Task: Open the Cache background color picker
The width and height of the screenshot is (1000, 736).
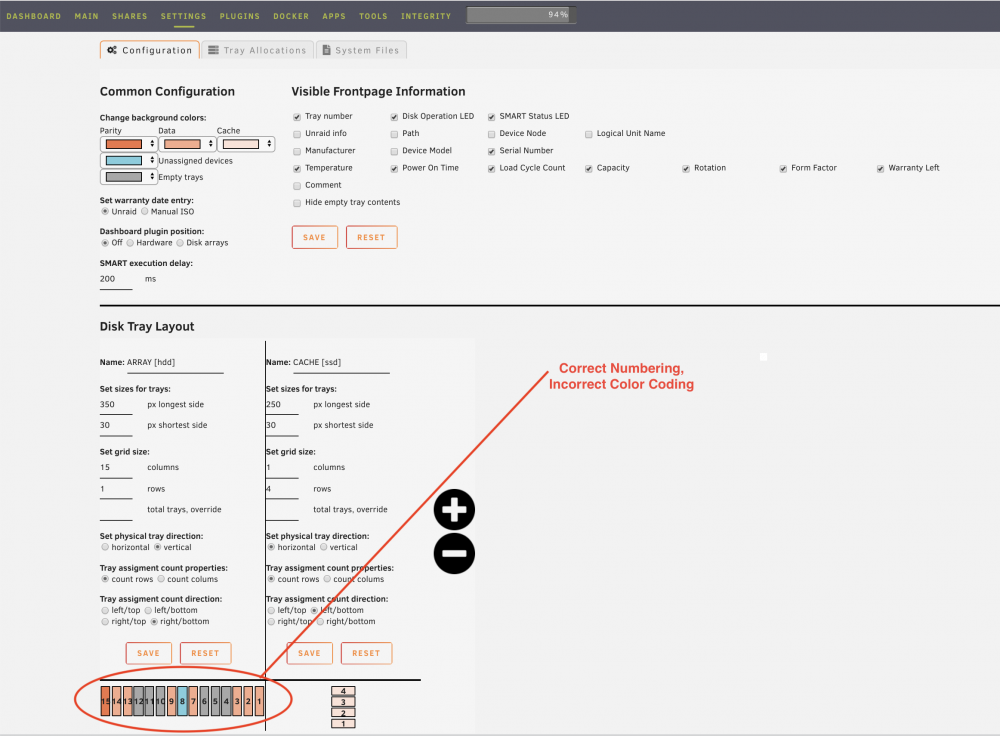Action: tap(246, 144)
